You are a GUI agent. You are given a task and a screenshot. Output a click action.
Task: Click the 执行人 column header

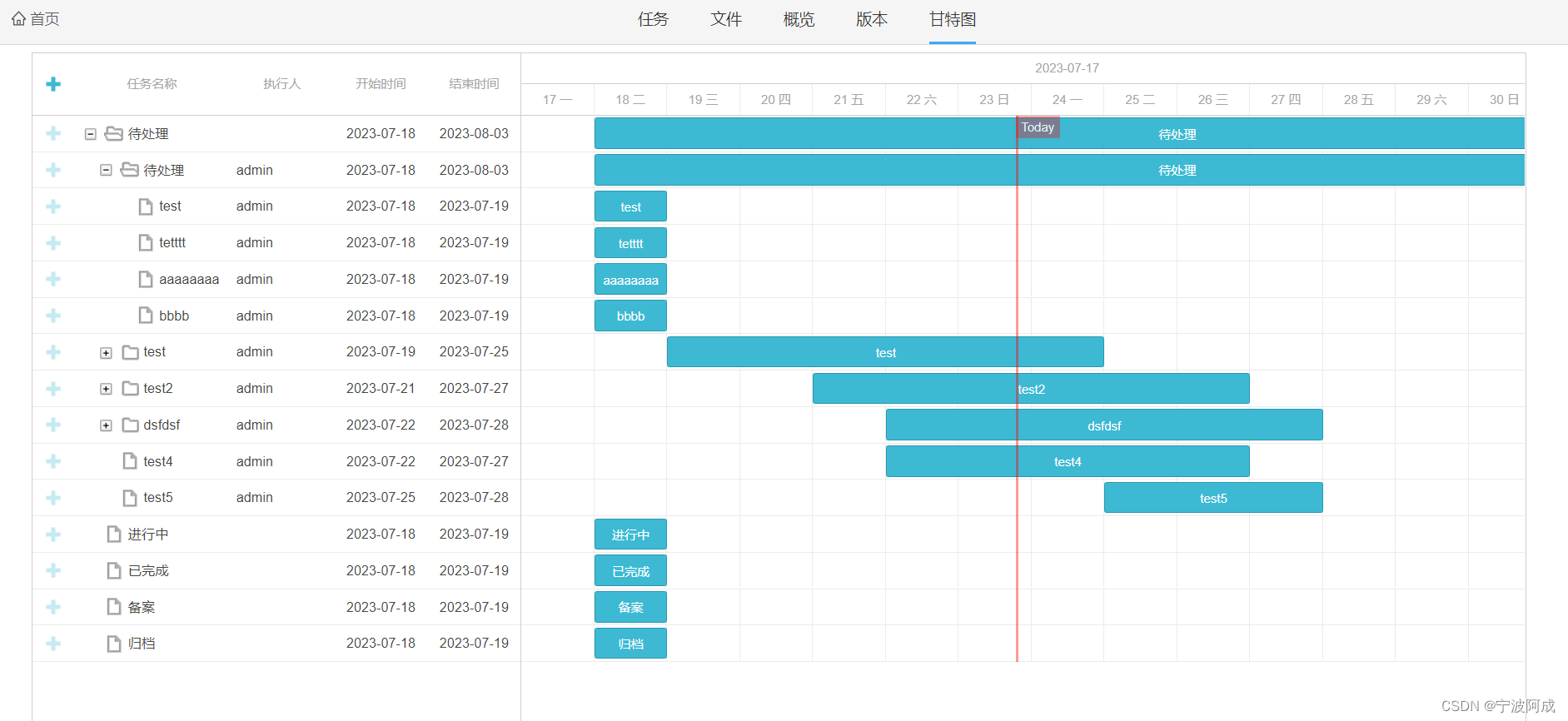[x=281, y=83]
